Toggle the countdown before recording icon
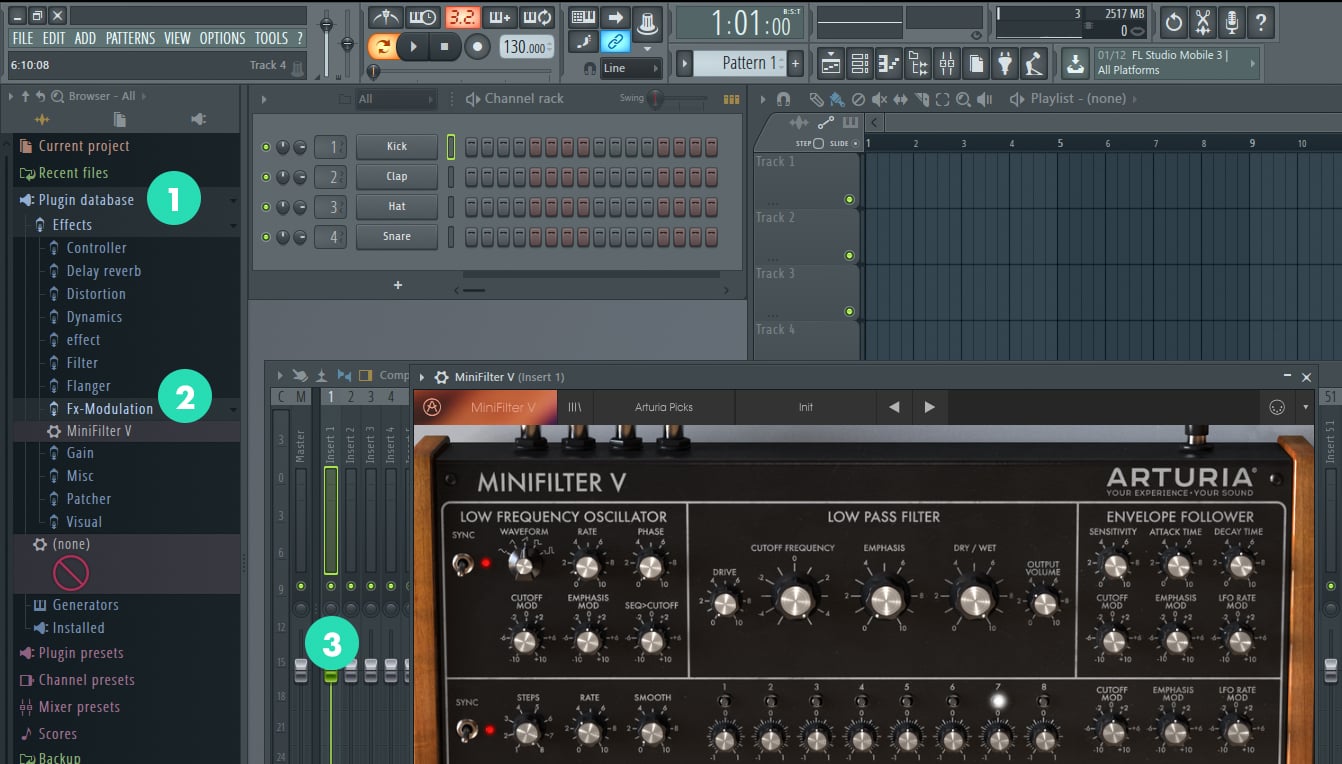Screen dimensions: 1342x764 coord(462,18)
